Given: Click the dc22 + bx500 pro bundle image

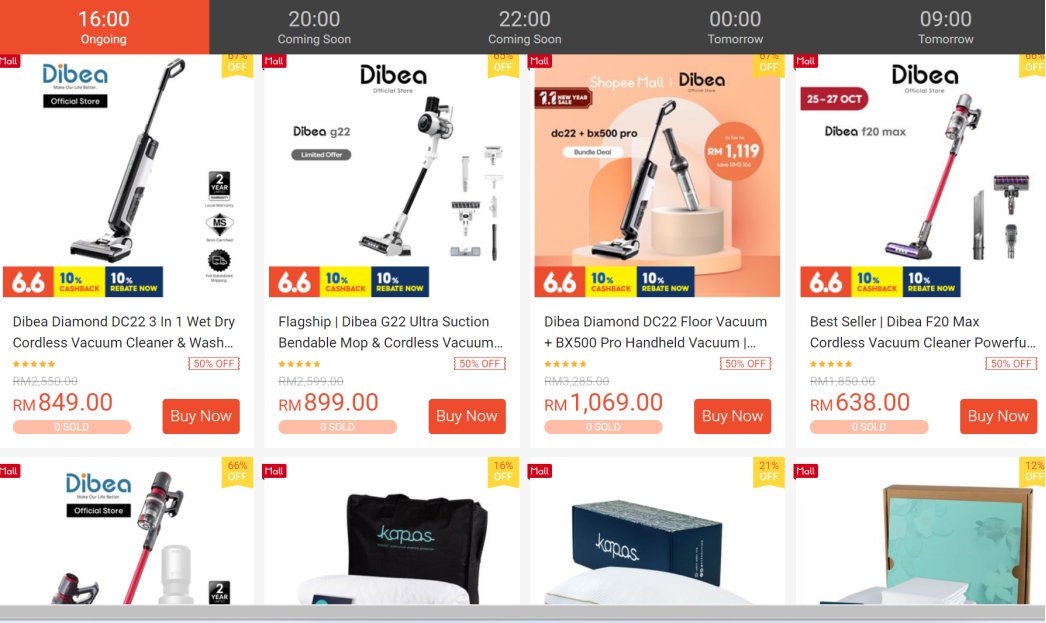Looking at the screenshot, I should [657, 176].
